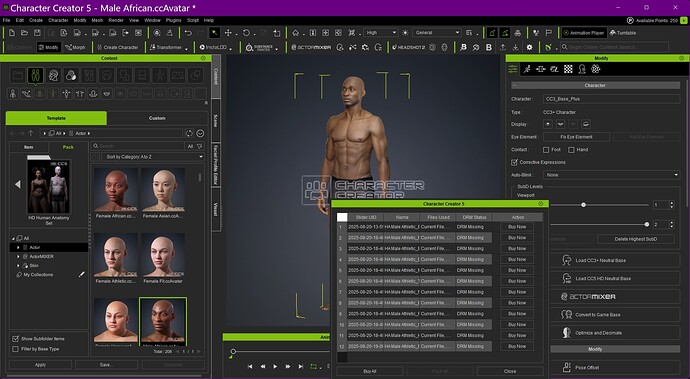Check the Foot contact checkbox
Viewport: 690px width, 379px height.
coord(546,150)
